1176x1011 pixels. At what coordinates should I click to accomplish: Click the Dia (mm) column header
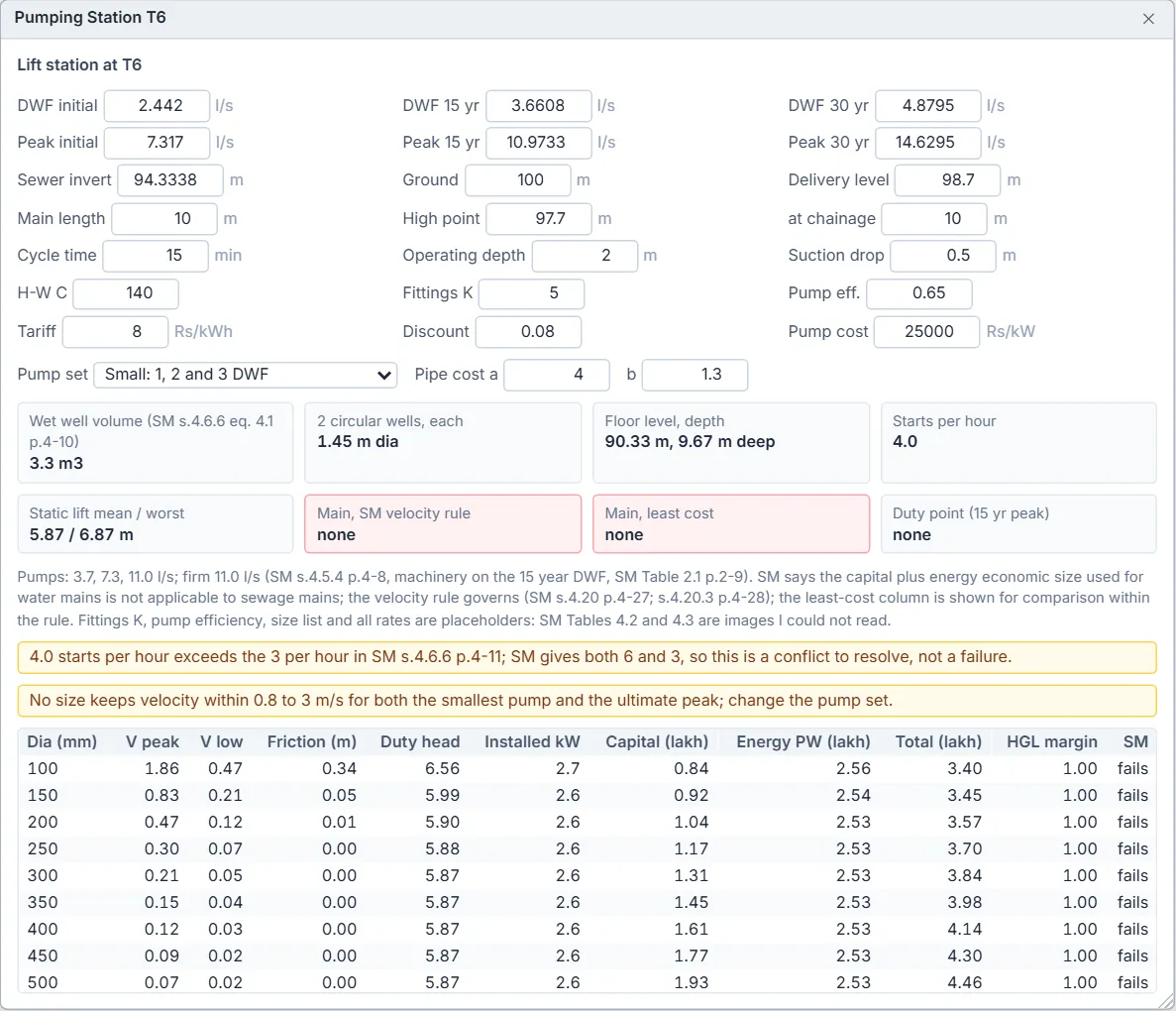[x=62, y=742]
